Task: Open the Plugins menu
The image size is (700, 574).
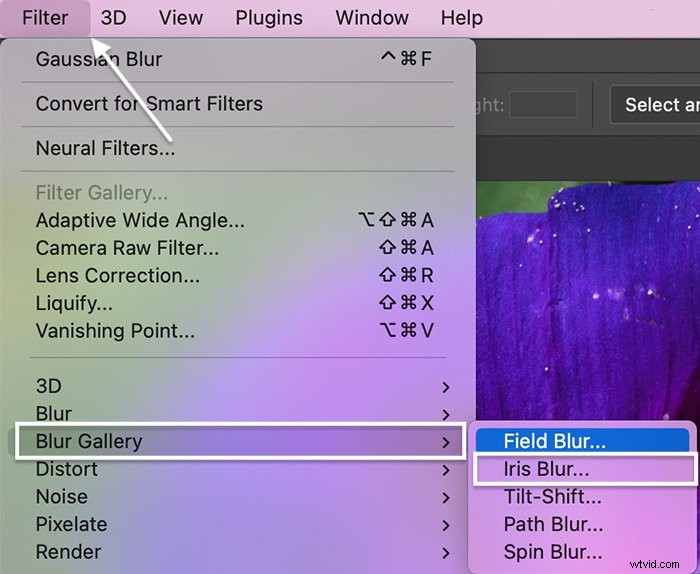Action: 269,18
